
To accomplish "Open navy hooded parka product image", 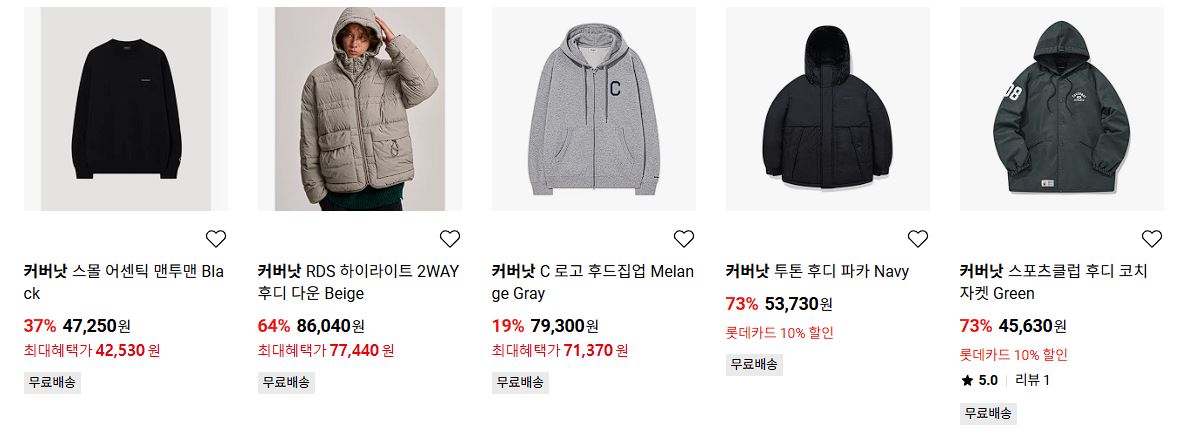I will 828,109.
